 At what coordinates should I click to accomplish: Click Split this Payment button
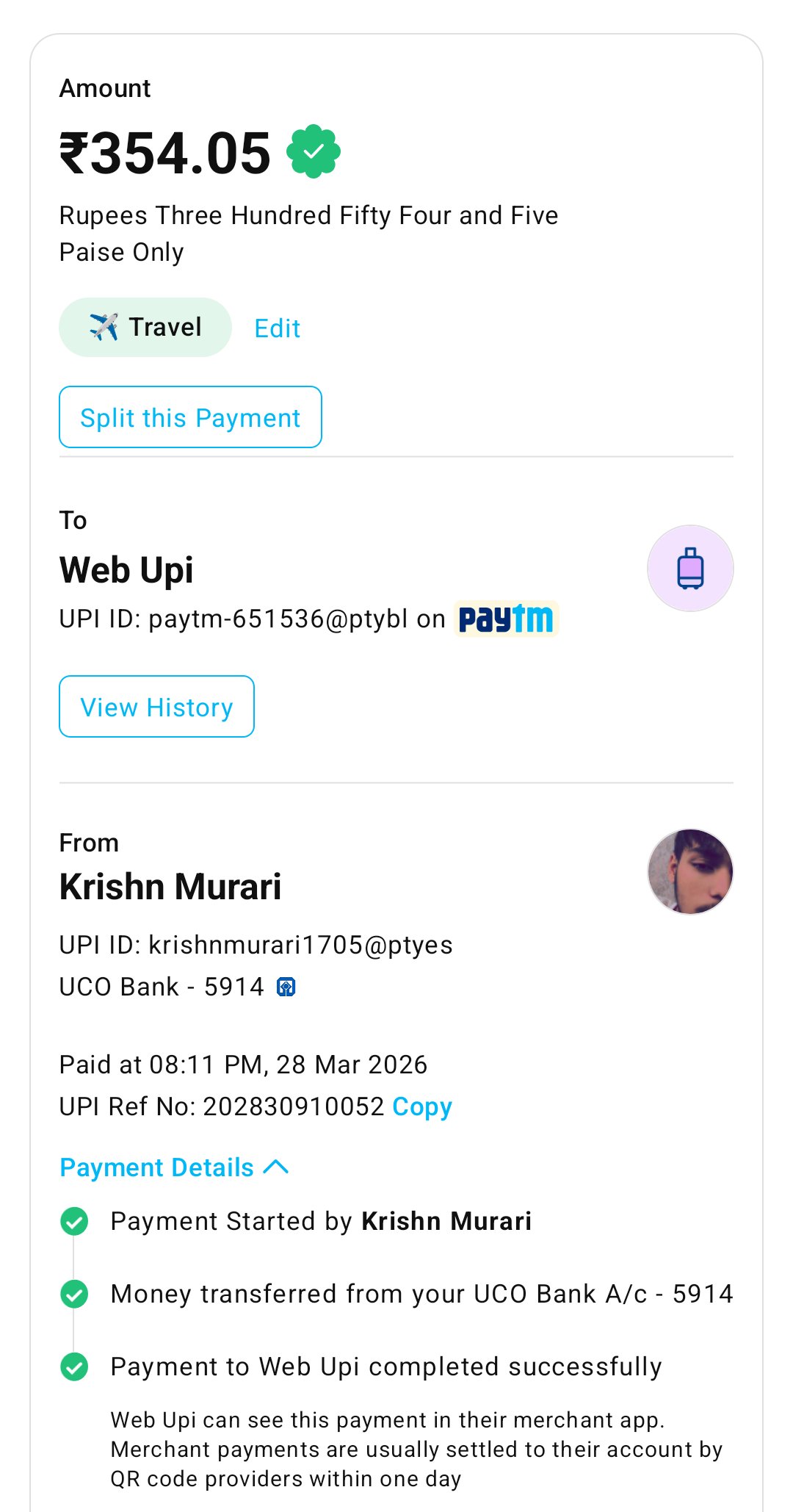(190, 417)
